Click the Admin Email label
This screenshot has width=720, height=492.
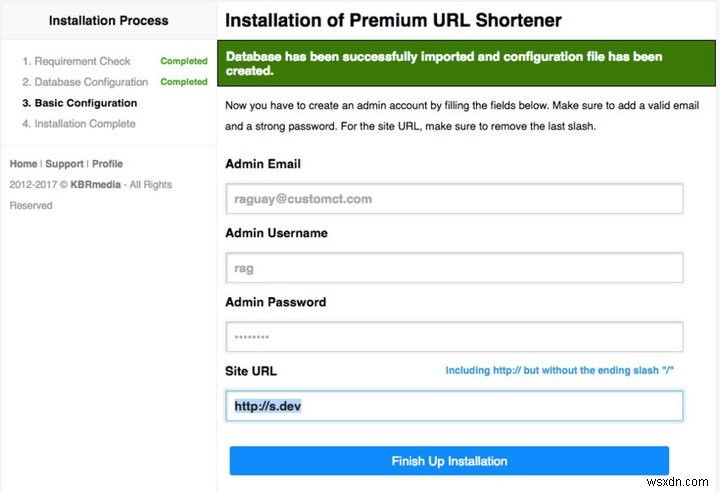point(263,164)
